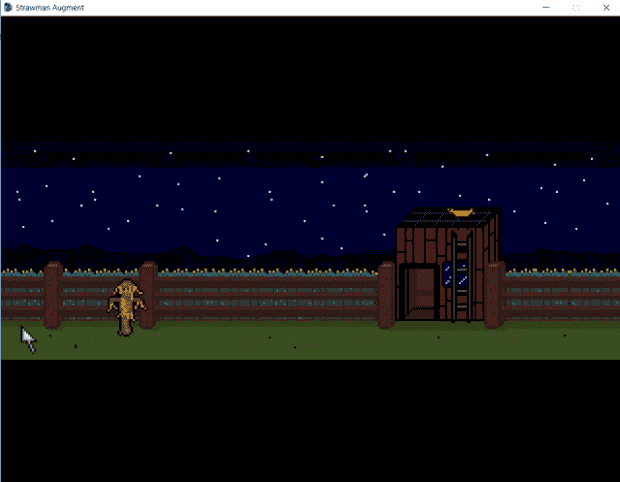
Task: Click the shed's dark doorway
Action: coord(419,292)
